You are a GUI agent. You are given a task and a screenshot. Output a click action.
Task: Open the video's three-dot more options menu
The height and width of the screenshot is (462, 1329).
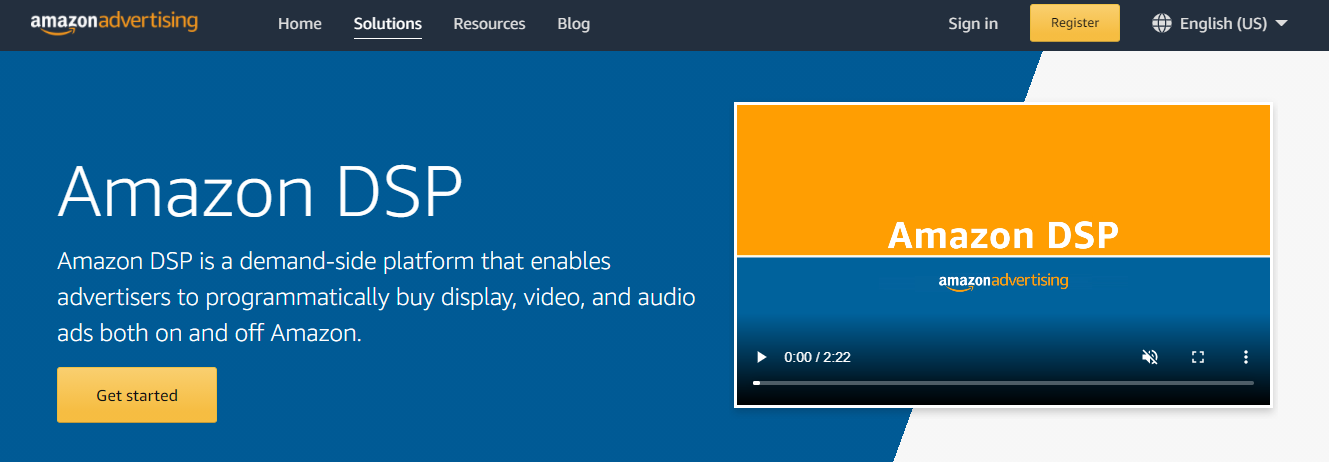[x=1246, y=357]
